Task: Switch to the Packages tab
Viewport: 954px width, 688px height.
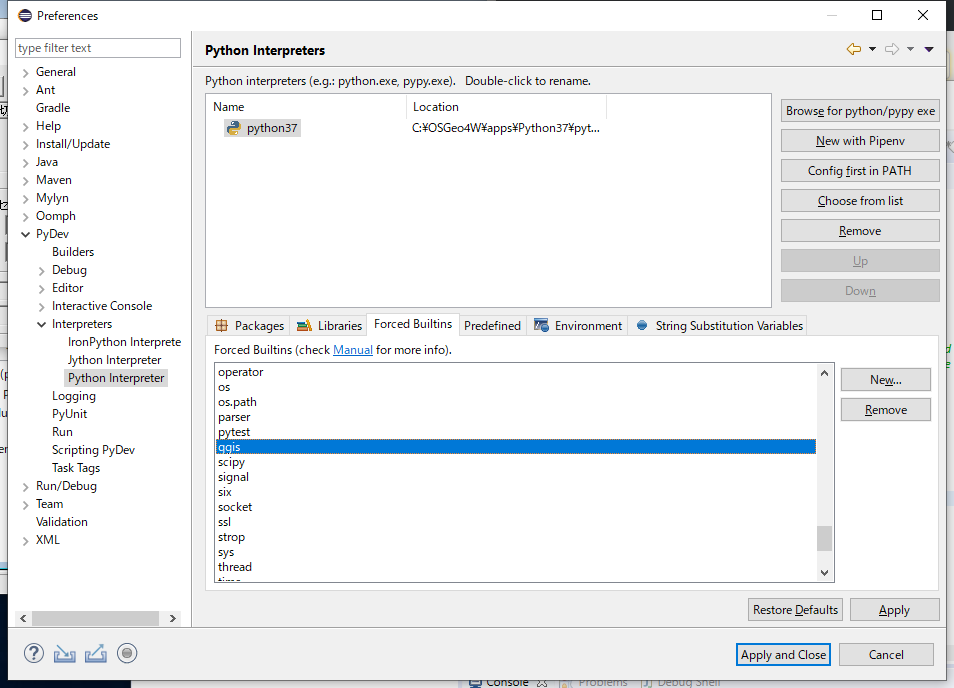Action: coord(250,326)
